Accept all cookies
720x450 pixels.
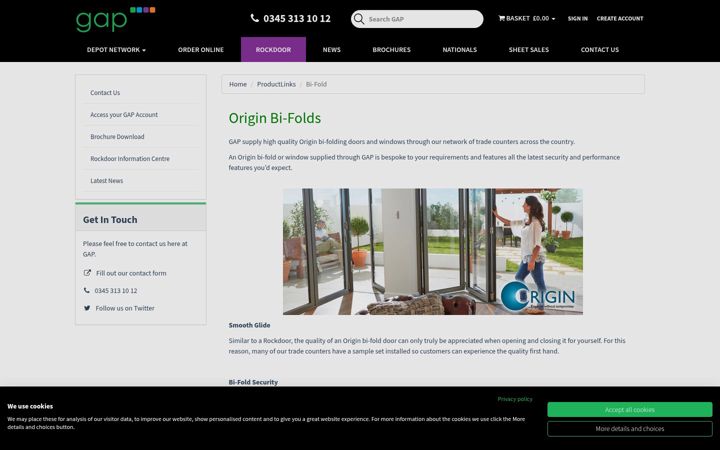[x=630, y=410]
